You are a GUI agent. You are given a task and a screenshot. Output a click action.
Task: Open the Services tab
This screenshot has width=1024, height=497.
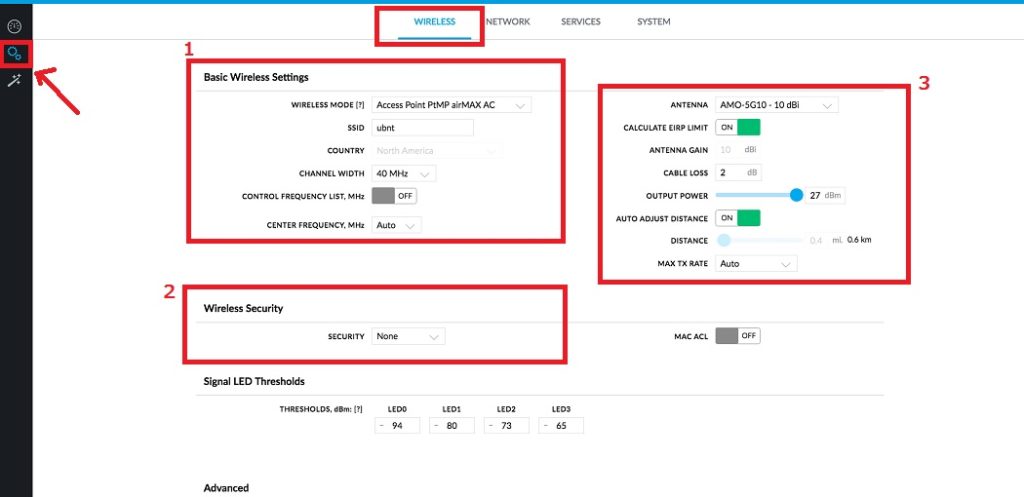tap(581, 21)
